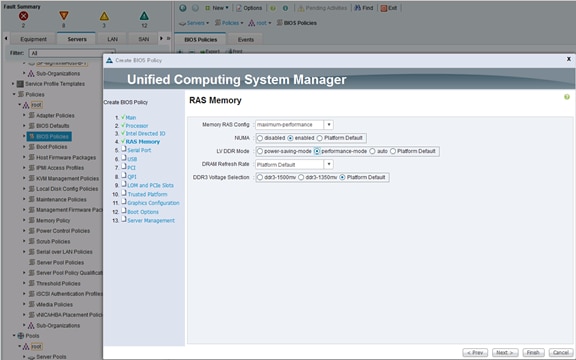Open Memory RAS Config dropdown

pyautogui.click(x=329, y=125)
